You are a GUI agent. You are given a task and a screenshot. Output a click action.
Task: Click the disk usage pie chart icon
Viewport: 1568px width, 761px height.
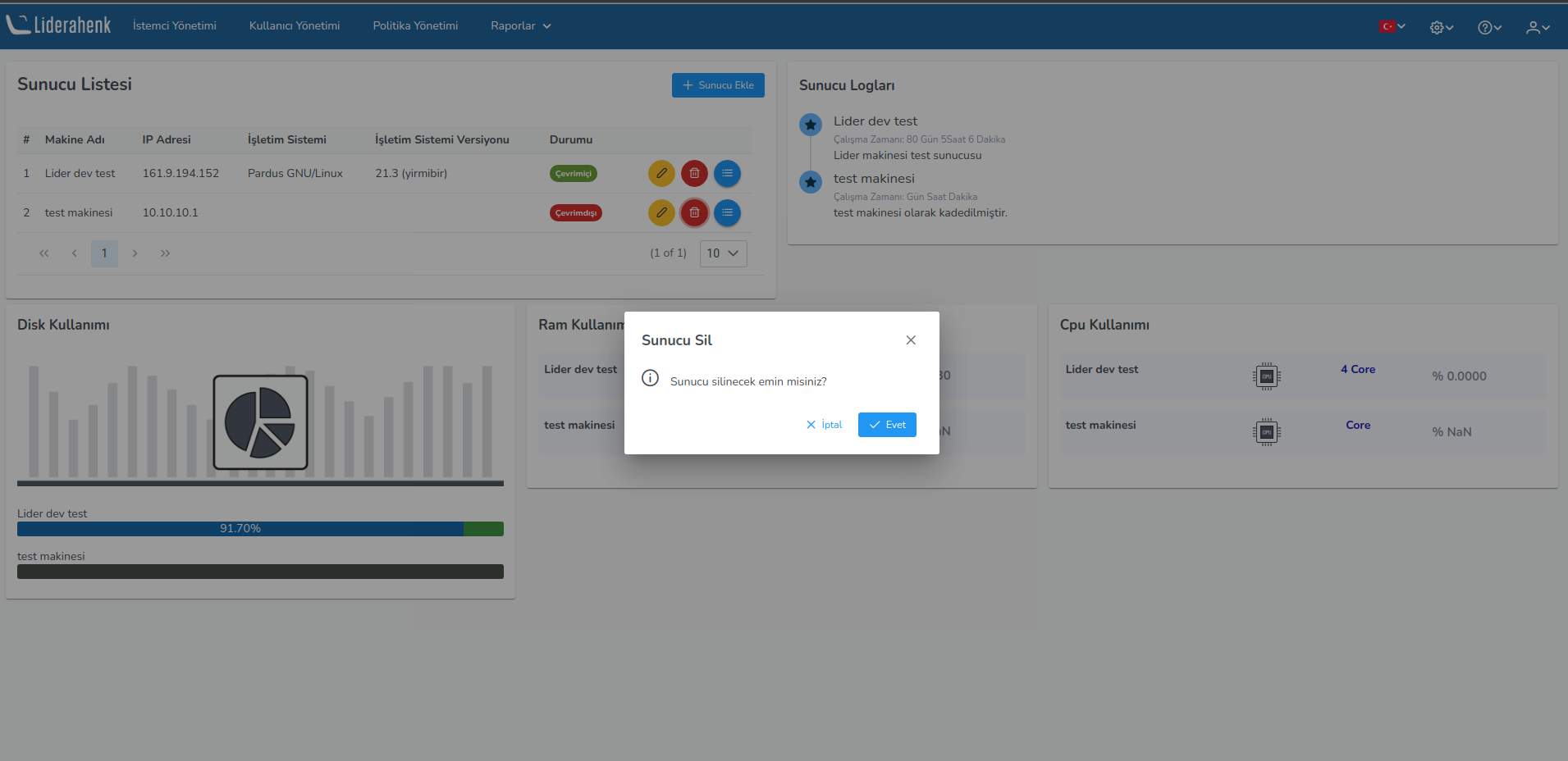click(260, 422)
